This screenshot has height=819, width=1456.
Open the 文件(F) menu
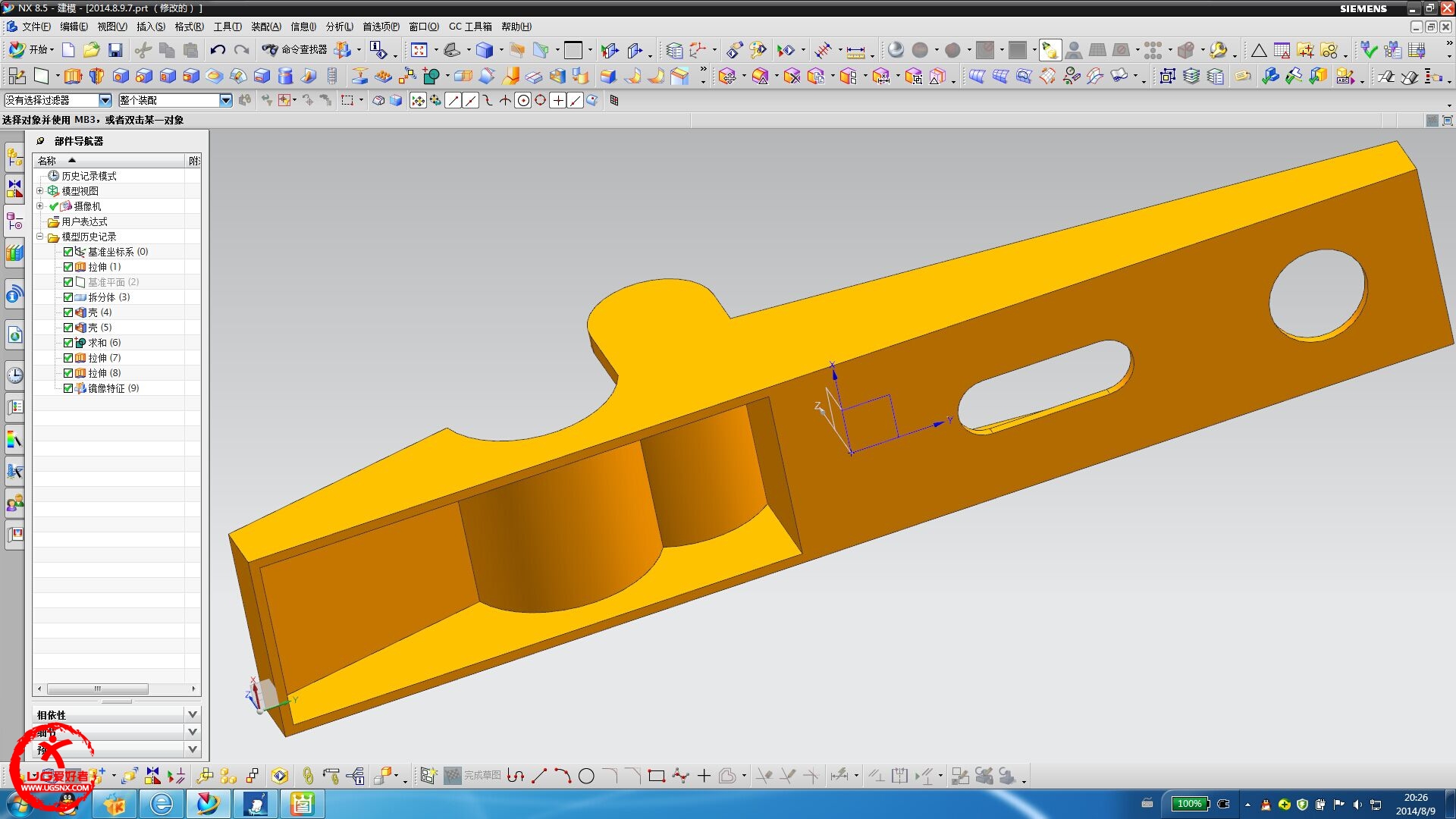click(x=36, y=27)
